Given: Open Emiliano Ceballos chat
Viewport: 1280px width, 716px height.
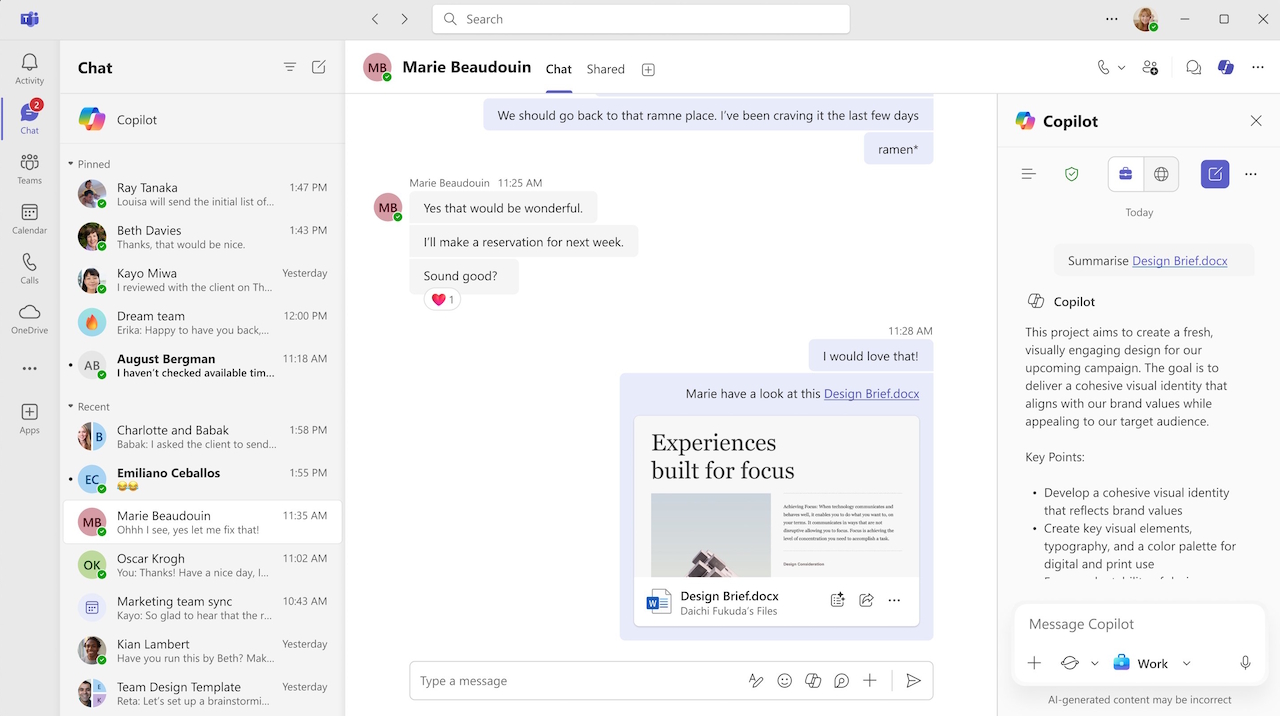Looking at the screenshot, I should pyautogui.click(x=201, y=479).
